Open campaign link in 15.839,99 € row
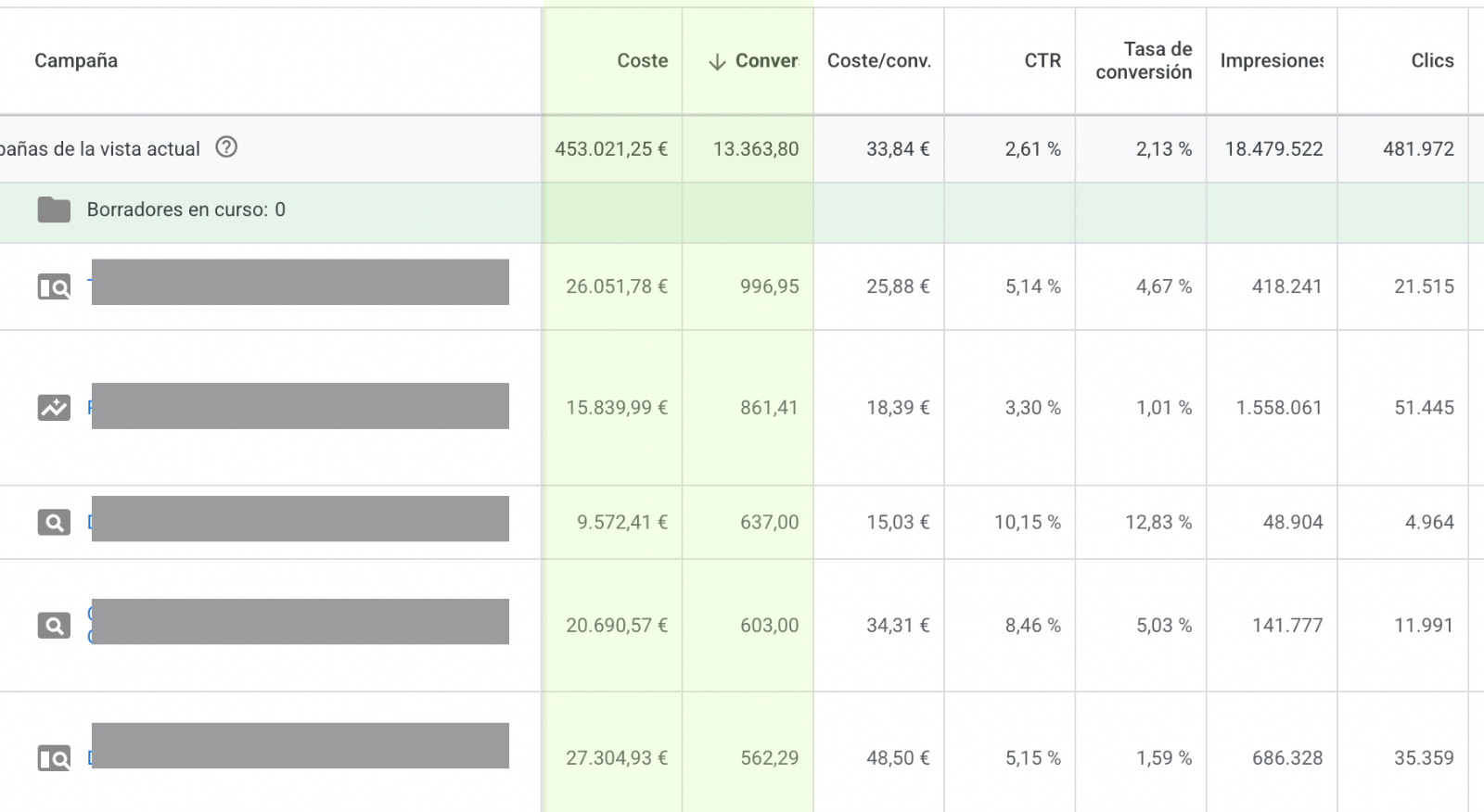Viewport: 1484px width, 812px height. pyautogui.click(x=300, y=406)
